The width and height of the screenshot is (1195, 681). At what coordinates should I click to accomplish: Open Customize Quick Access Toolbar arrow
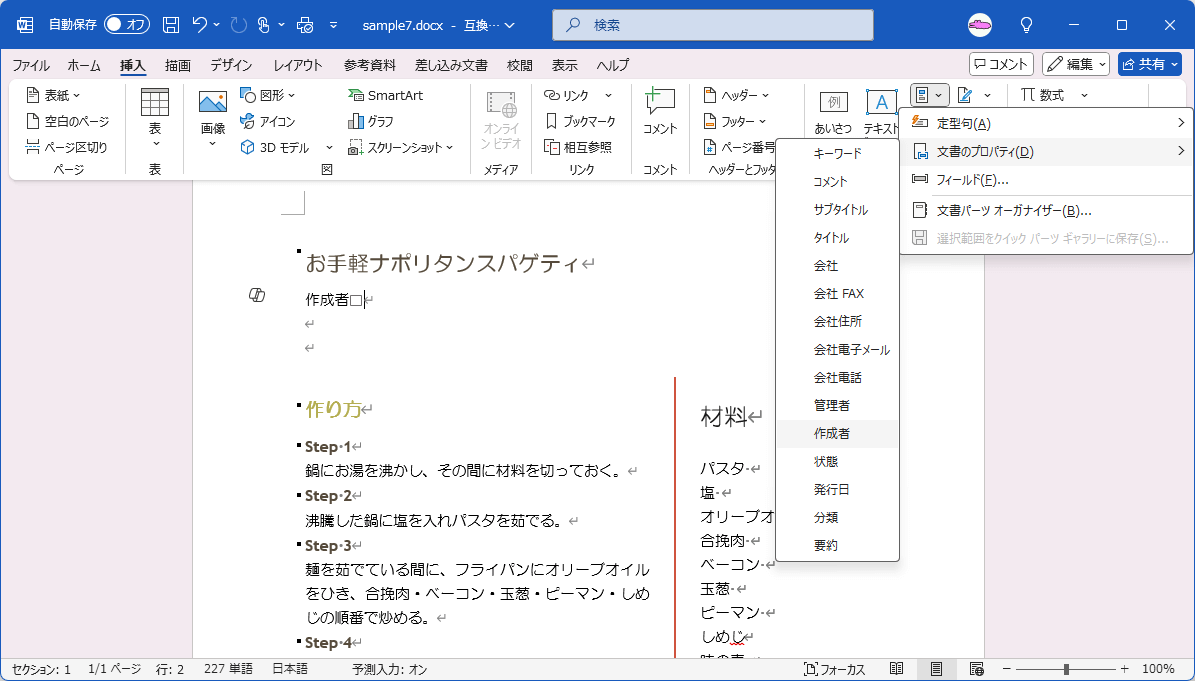(333, 25)
